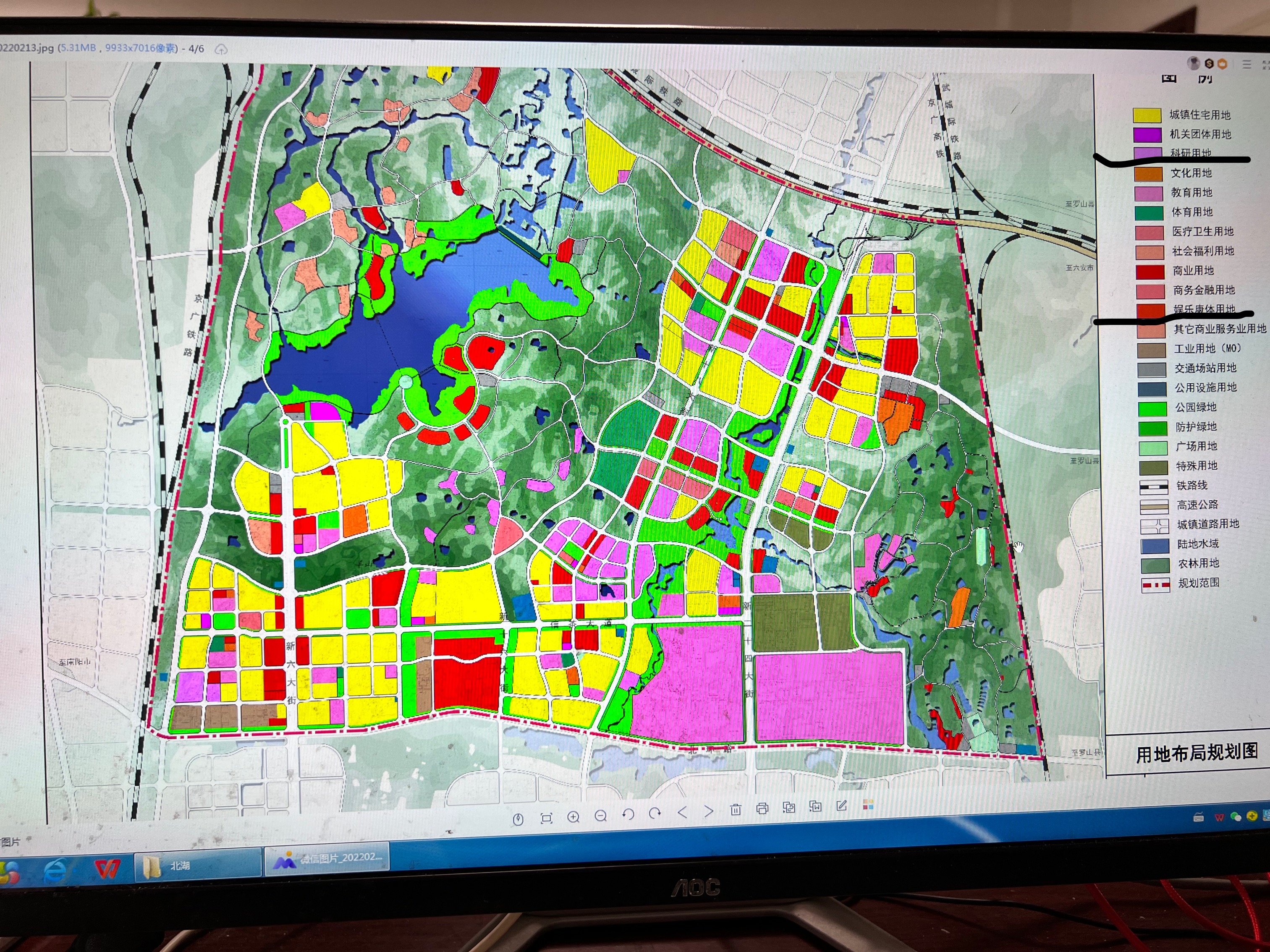The height and width of the screenshot is (952, 1270).
Task: Open WeChat from the system tray
Action: pyautogui.click(x=1236, y=816)
